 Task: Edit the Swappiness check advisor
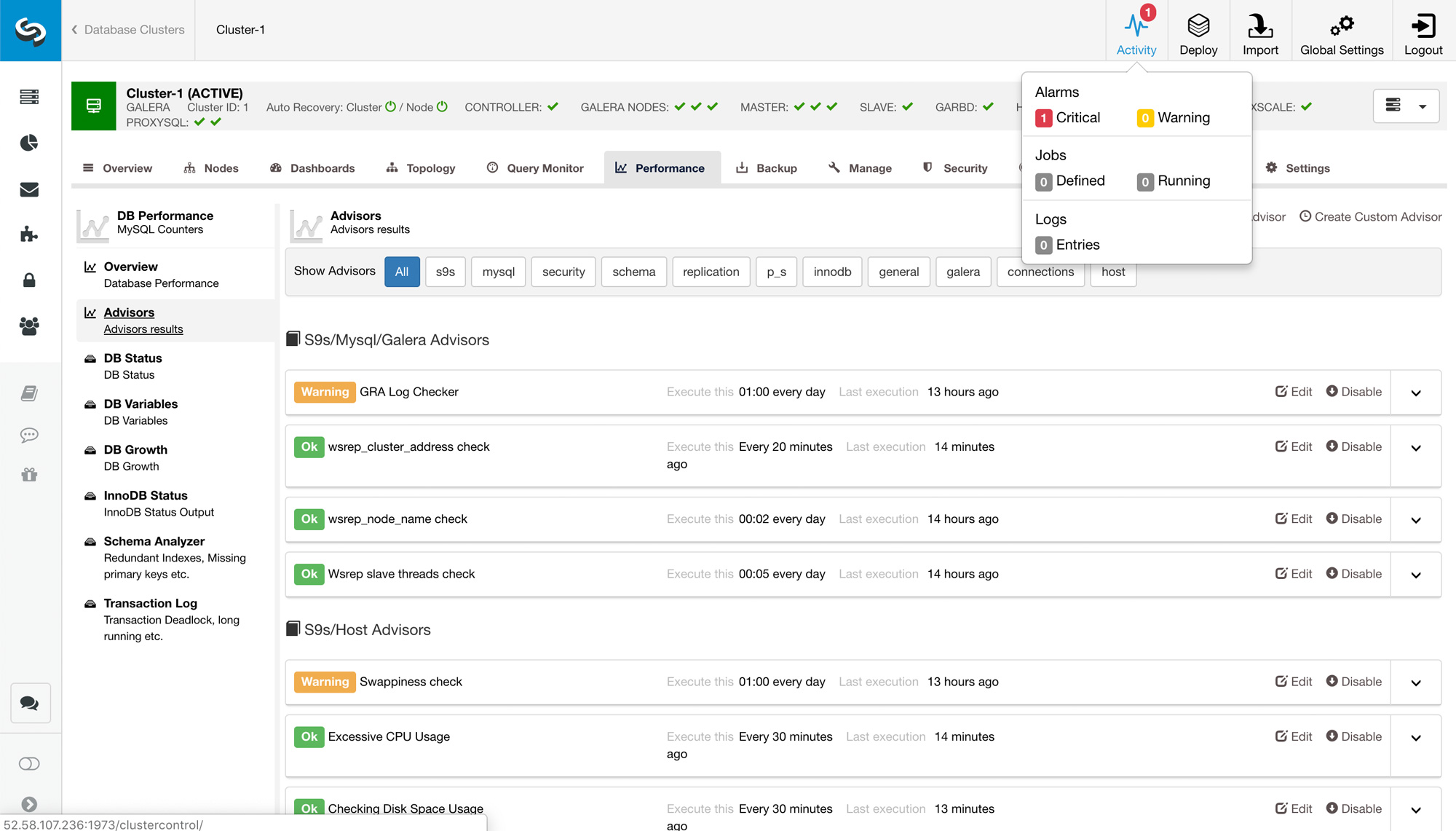1294,682
